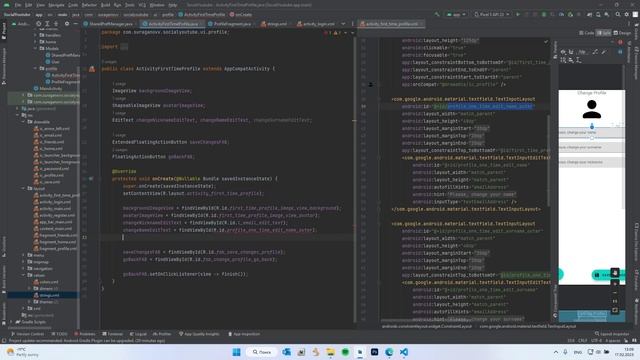Open the vertical Project tool window tab
Viewport: 640px width, 360px height.
[4, 31]
